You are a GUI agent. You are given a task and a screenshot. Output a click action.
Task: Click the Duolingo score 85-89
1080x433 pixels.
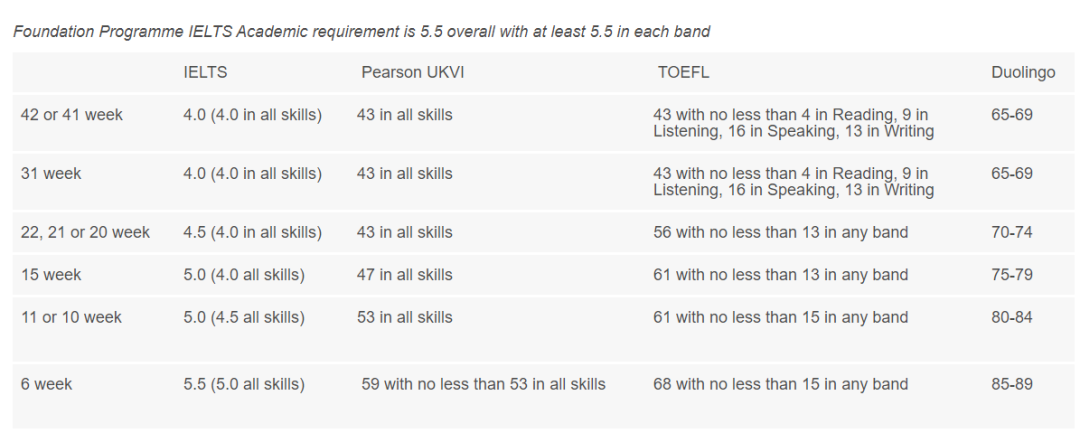pyautogui.click(x=1012, y=384)
